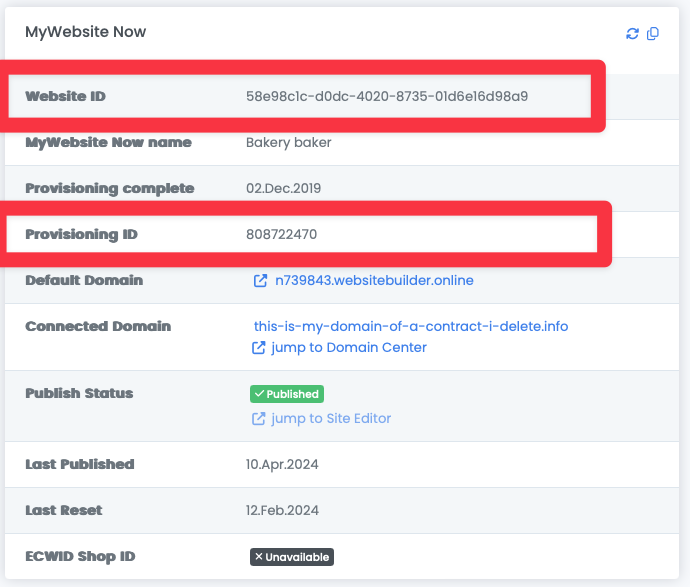Select the Website ID value text
The height and width of the screenshot is (587, 690).
(x=387, y=97)
